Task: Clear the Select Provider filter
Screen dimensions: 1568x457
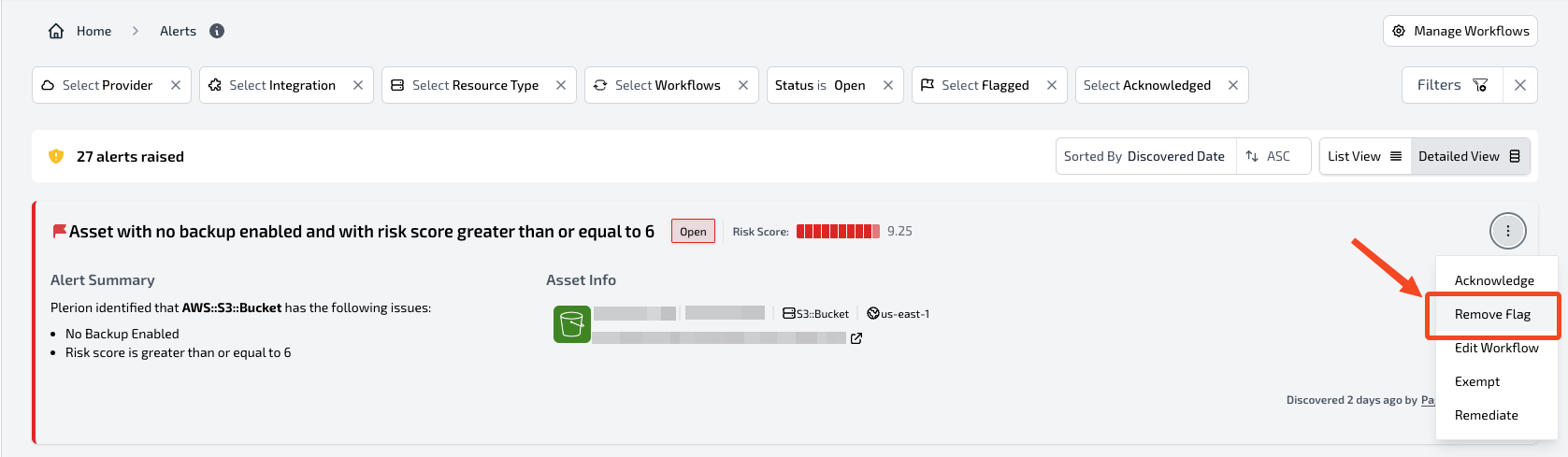Action: tap(176, 85)
